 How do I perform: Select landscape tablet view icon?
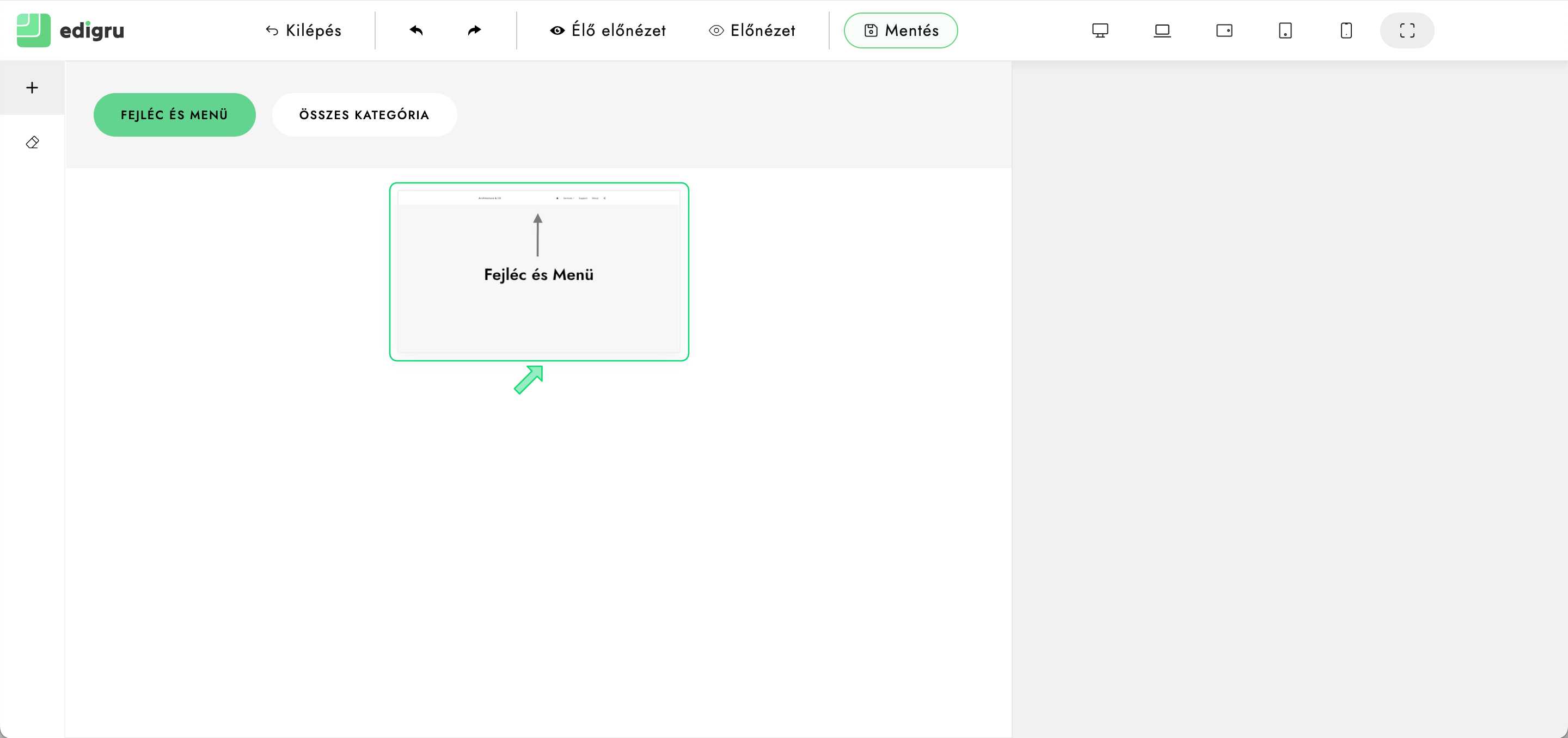(x=1224, y=30)
